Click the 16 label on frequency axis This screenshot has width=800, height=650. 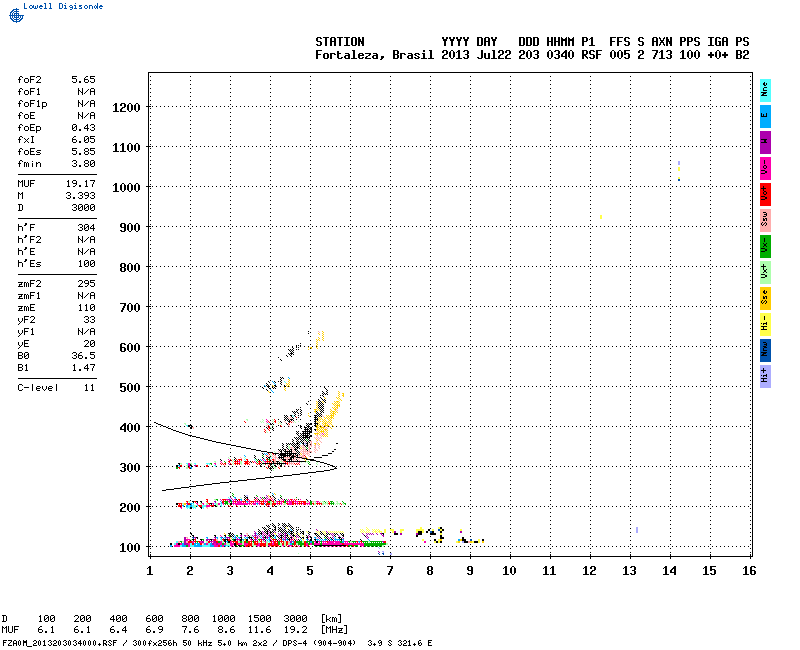[749, 571]
